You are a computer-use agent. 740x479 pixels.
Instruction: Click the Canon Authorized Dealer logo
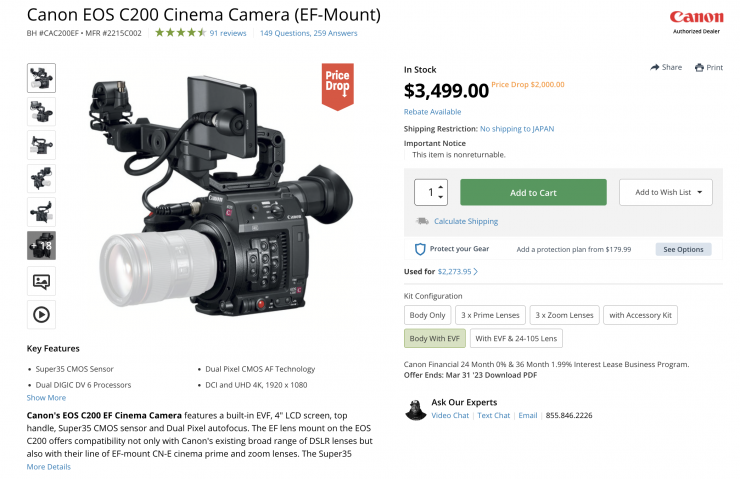[x=696, y=21]
